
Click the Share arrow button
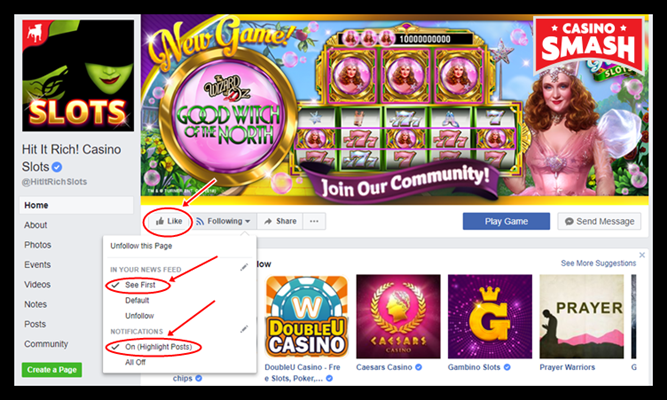280,221
